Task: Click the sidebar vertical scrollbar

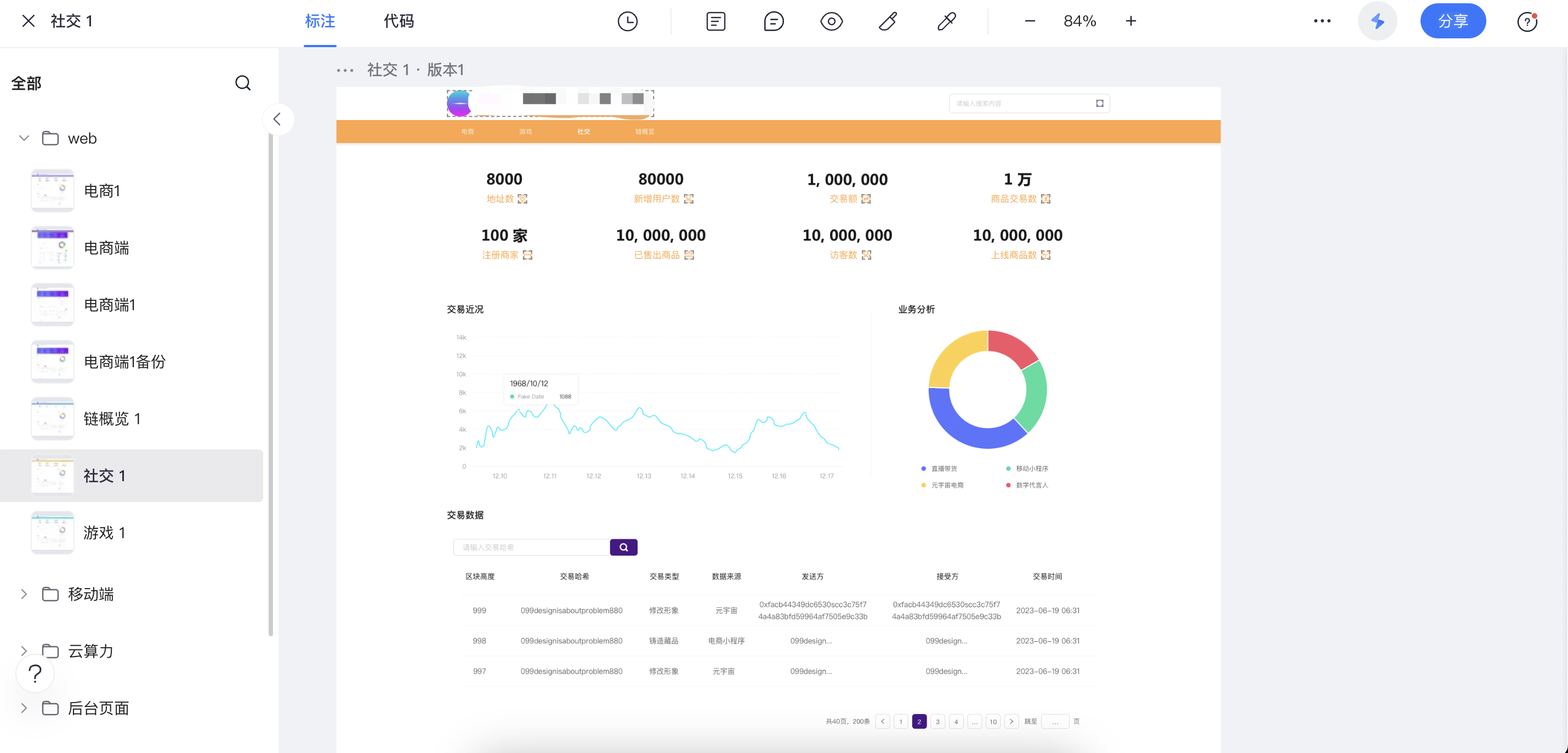Action: [270, 383]
